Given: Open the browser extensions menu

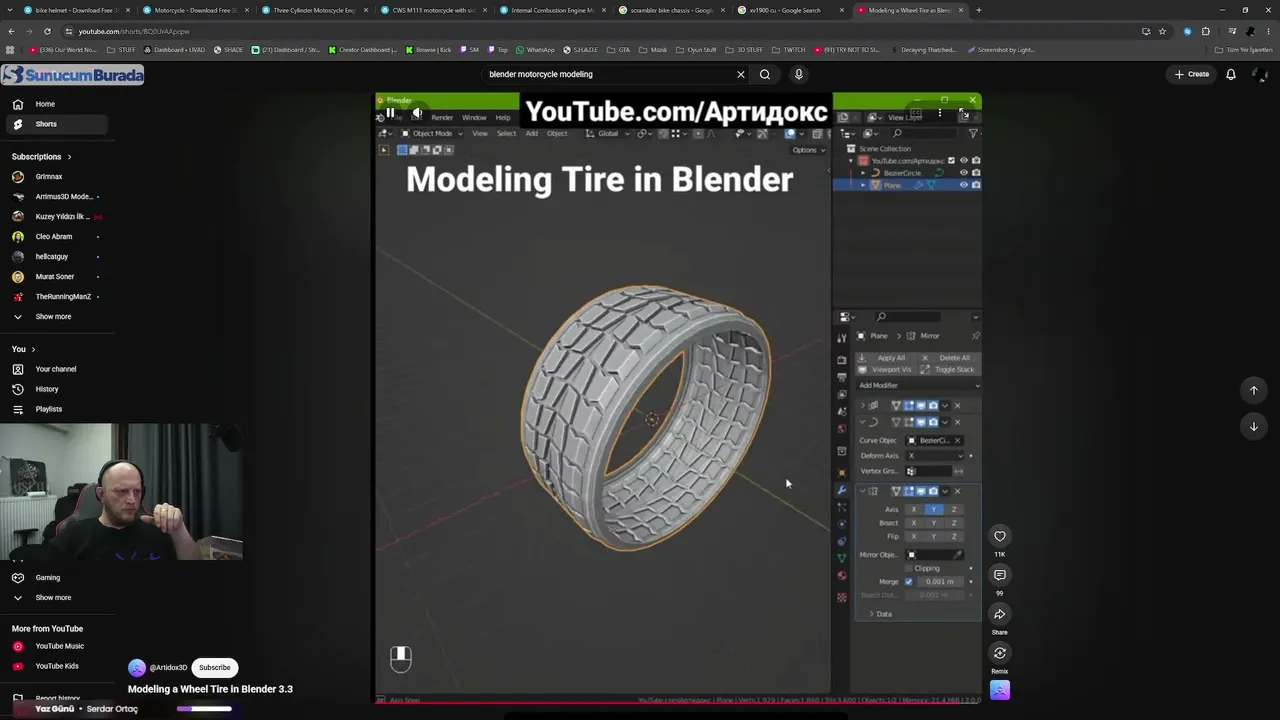Looking at the screenshot, I should pyautogui.click(x=1206, y=31).
